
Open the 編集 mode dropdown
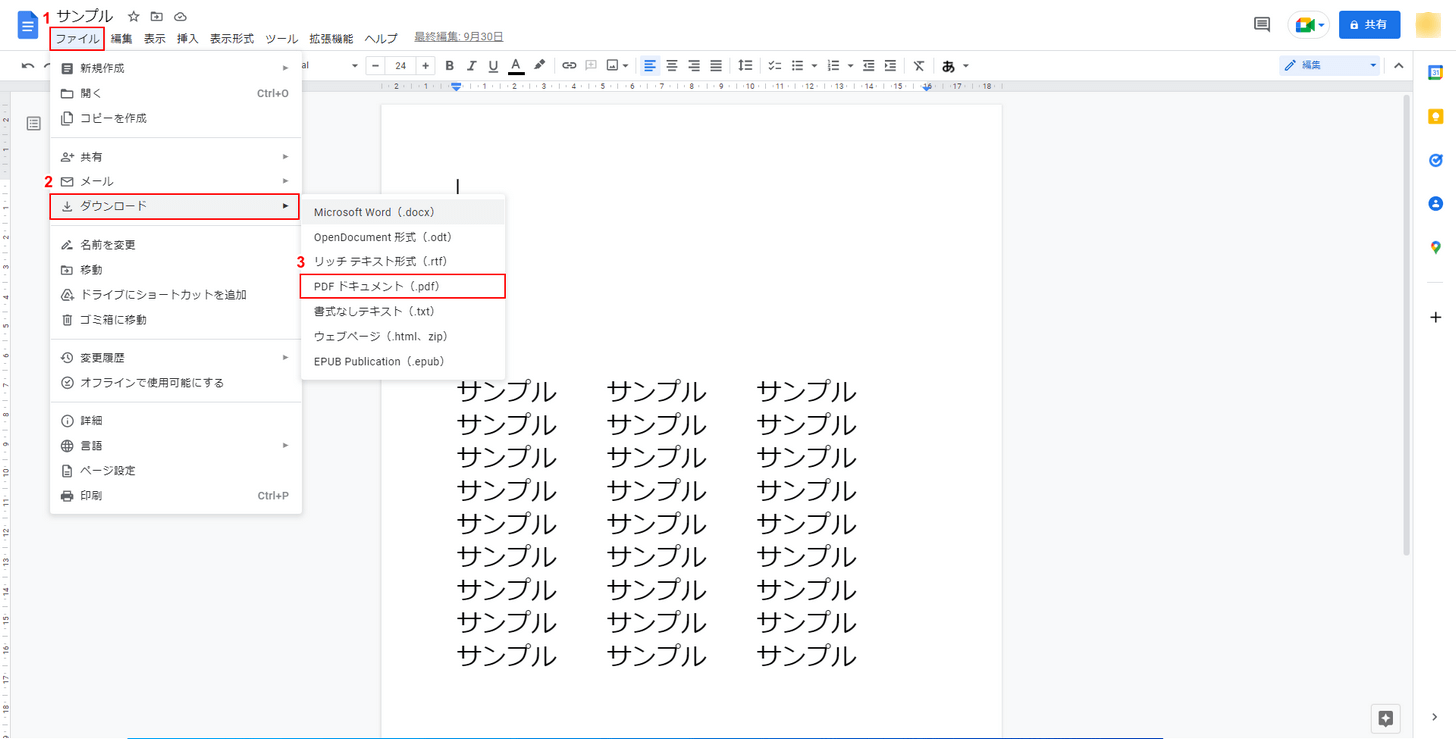click(1331, 65)
